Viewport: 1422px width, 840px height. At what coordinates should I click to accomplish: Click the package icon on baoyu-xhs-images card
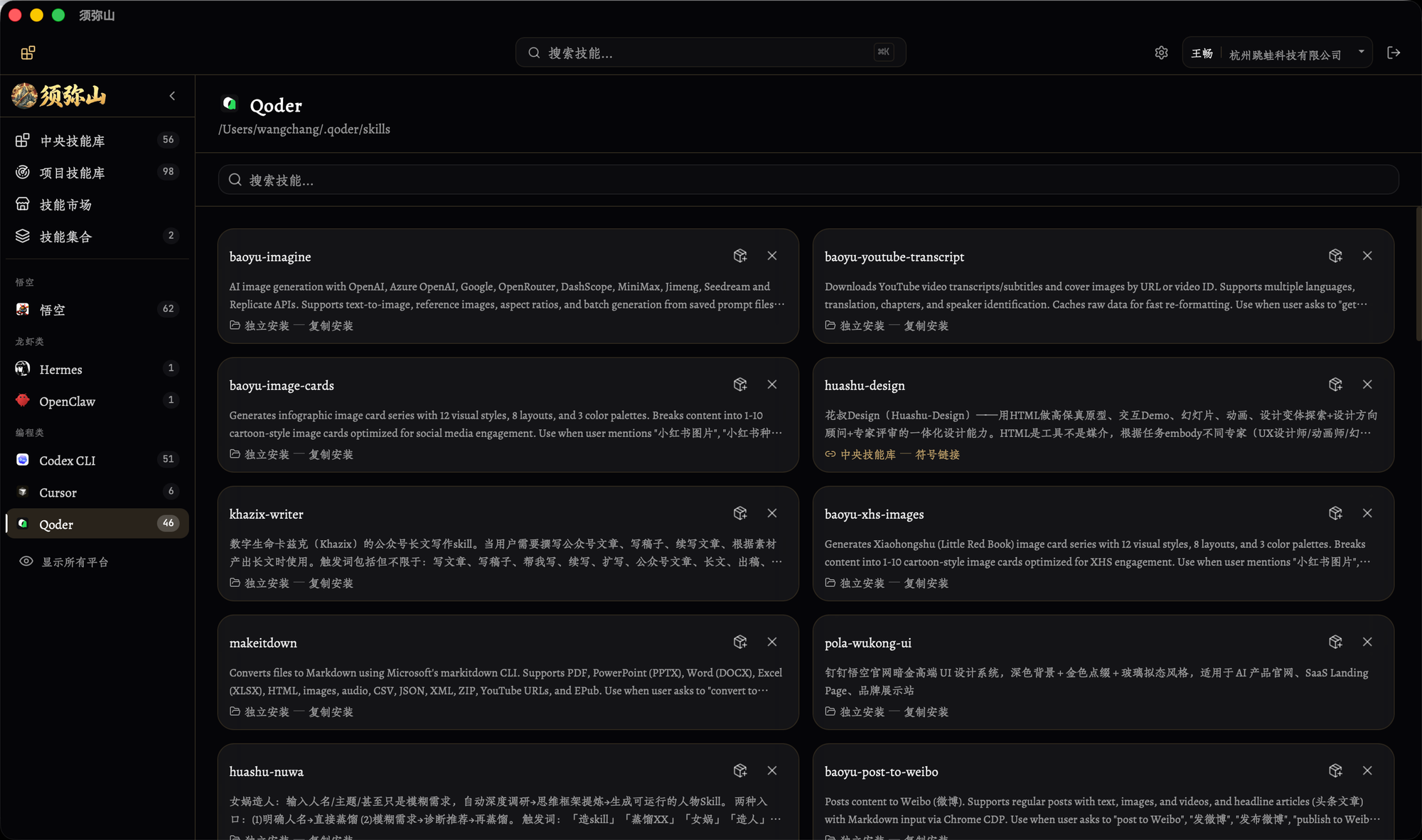point(1335,513)
